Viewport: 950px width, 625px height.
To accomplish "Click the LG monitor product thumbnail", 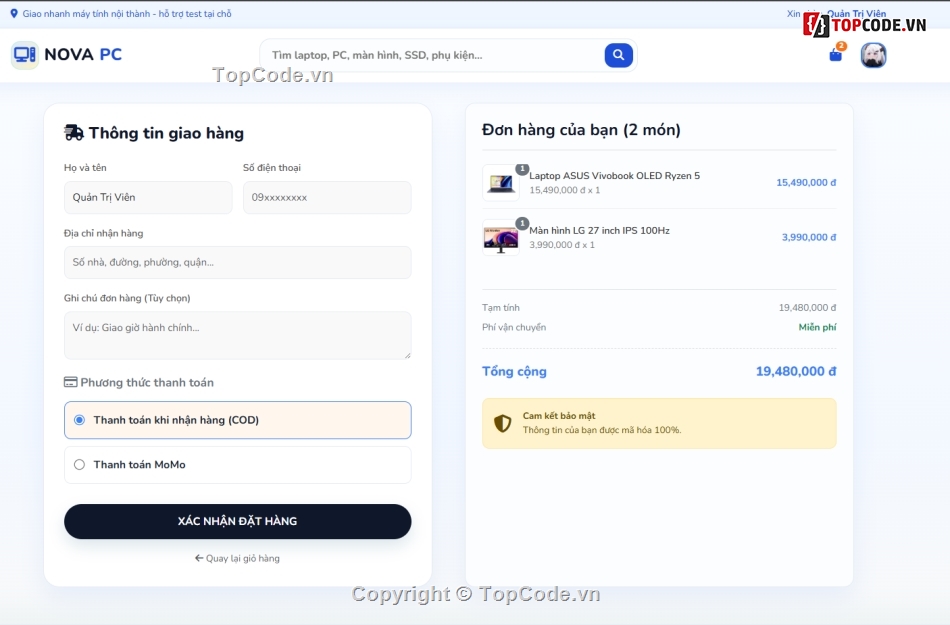I will coord(501,237).
